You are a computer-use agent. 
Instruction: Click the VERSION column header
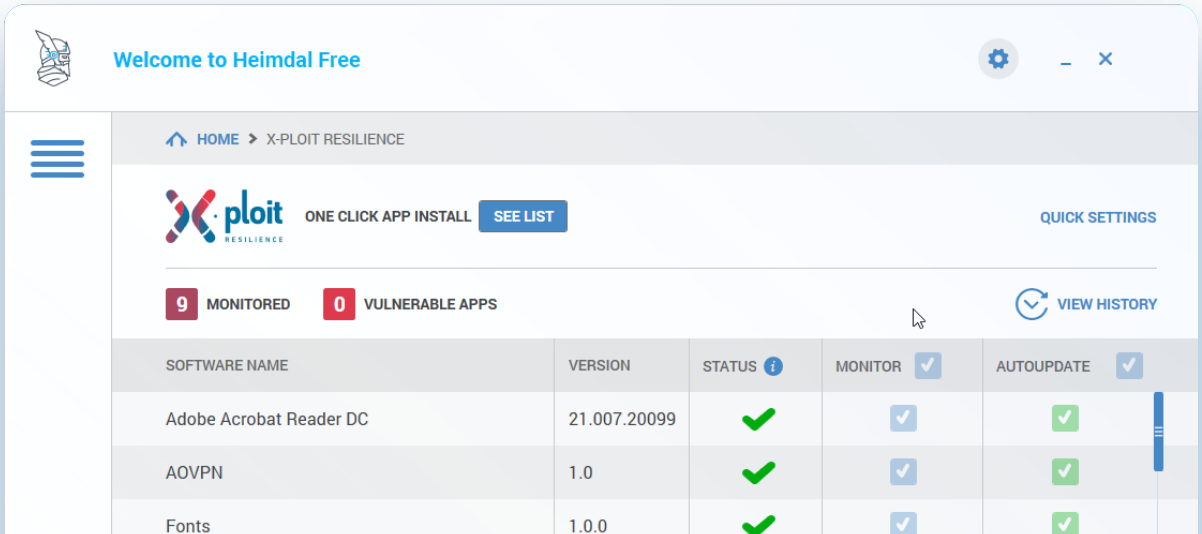coord(600,366)
